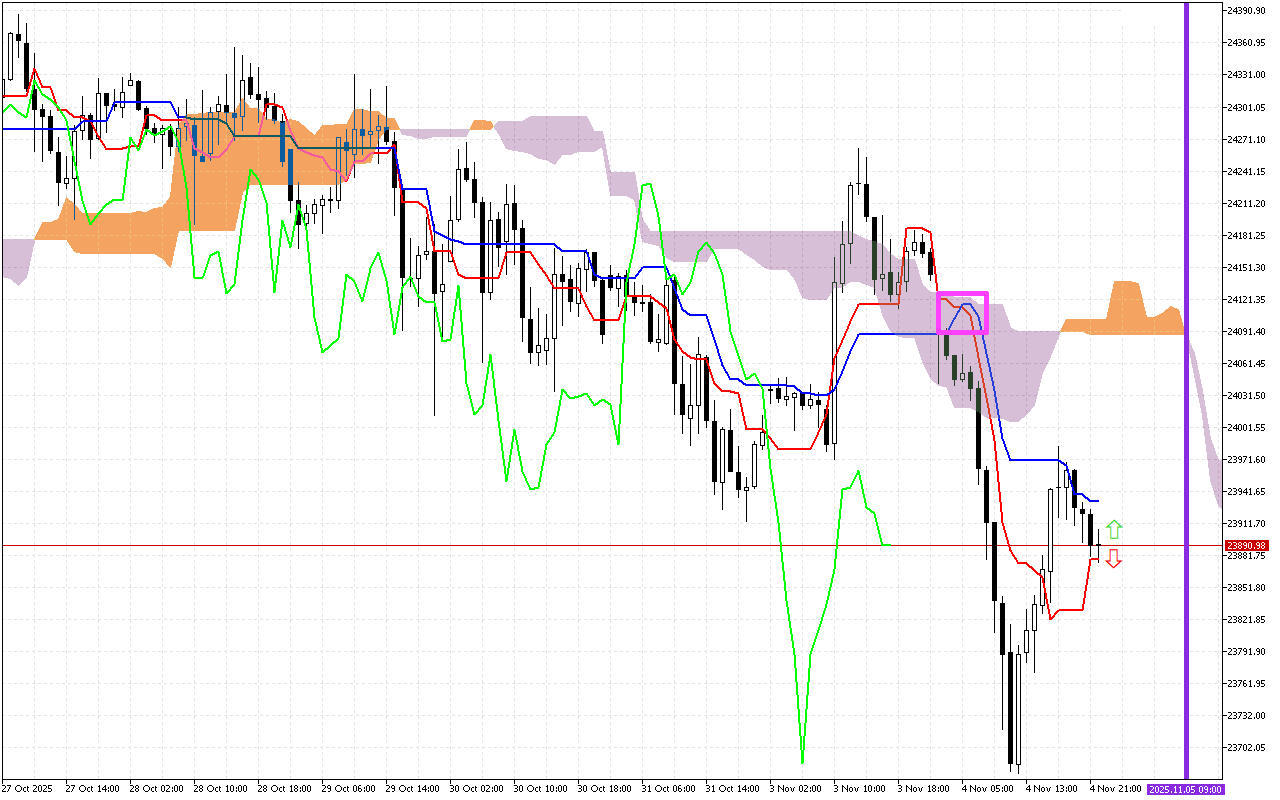Select the orange cloud segment right of the magenta box
This screenshot has width=1280, height=800.
[1125, 312]
